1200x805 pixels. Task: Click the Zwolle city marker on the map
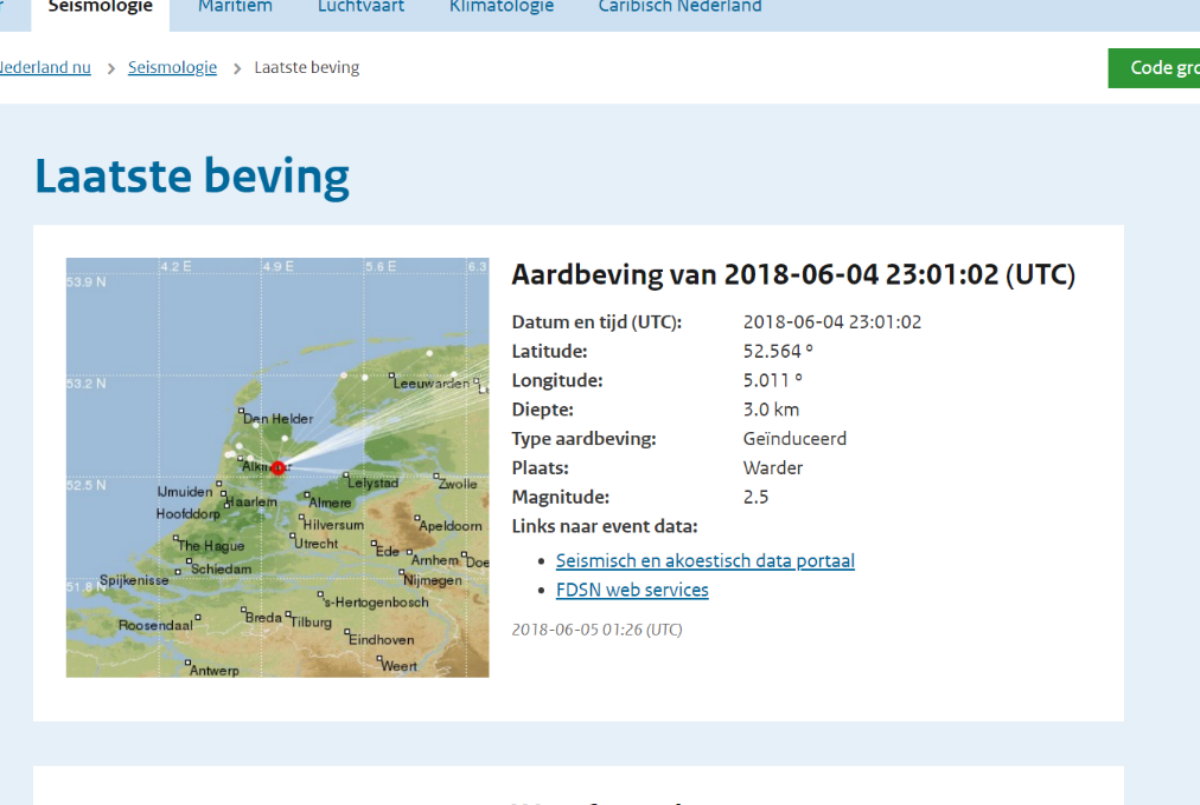[436, 476]
